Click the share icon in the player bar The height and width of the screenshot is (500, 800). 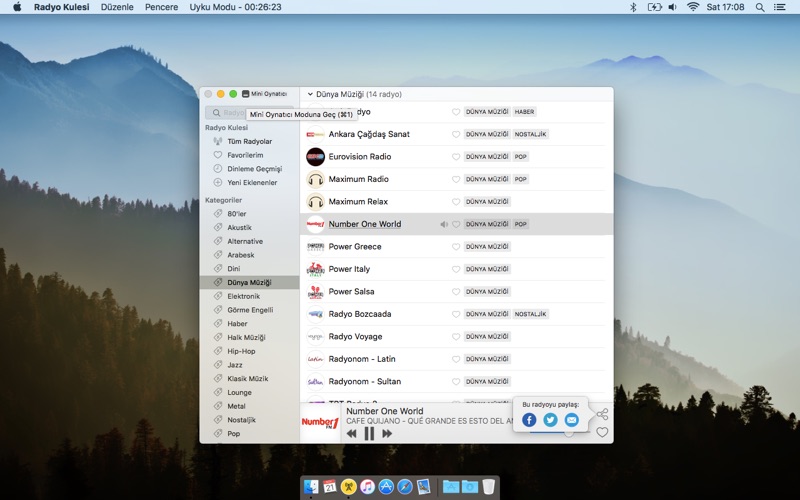(602, 414)
